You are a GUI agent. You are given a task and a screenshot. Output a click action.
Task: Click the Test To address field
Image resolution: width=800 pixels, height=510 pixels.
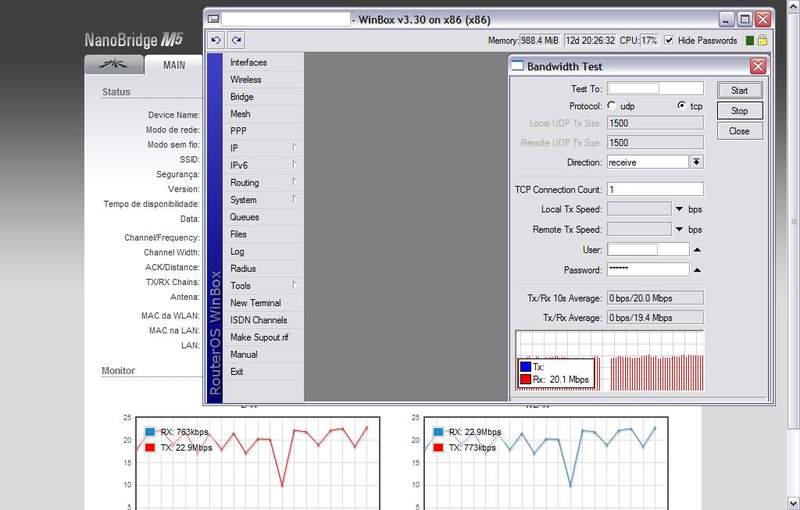point(655,89)
